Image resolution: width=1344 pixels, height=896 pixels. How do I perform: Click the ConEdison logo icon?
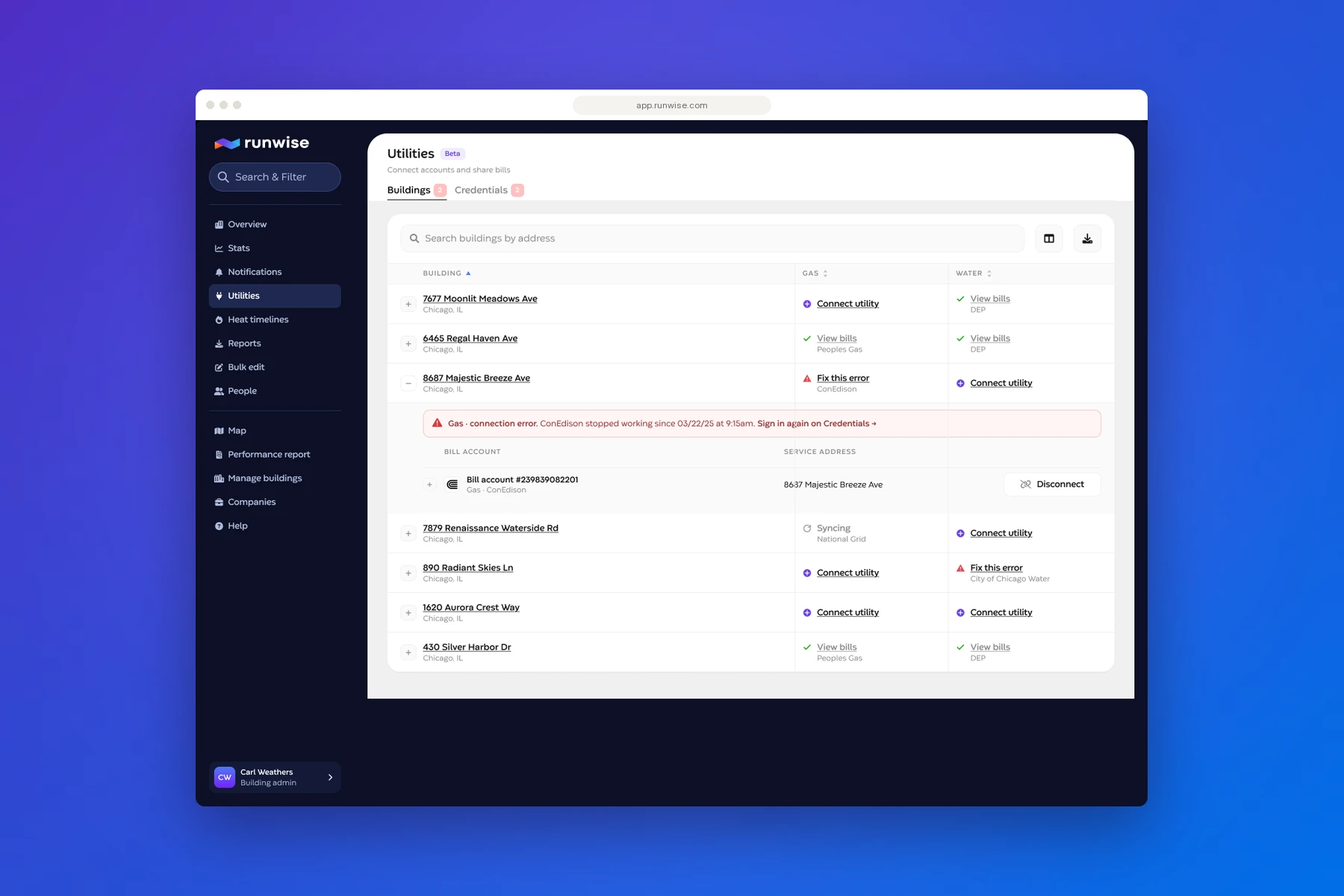pos(452,485)
